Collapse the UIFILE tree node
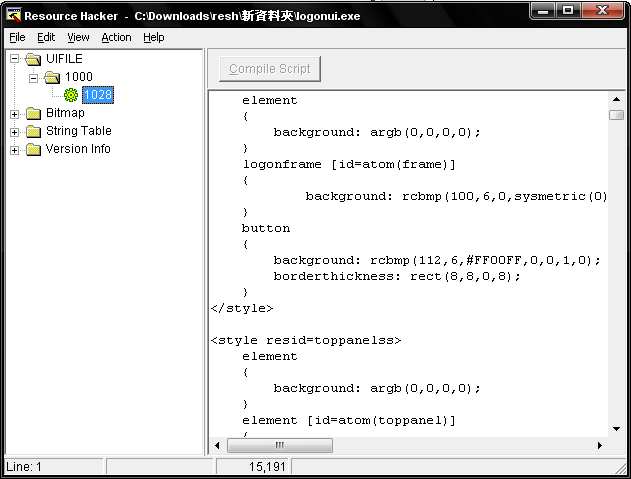 [14, 59]
